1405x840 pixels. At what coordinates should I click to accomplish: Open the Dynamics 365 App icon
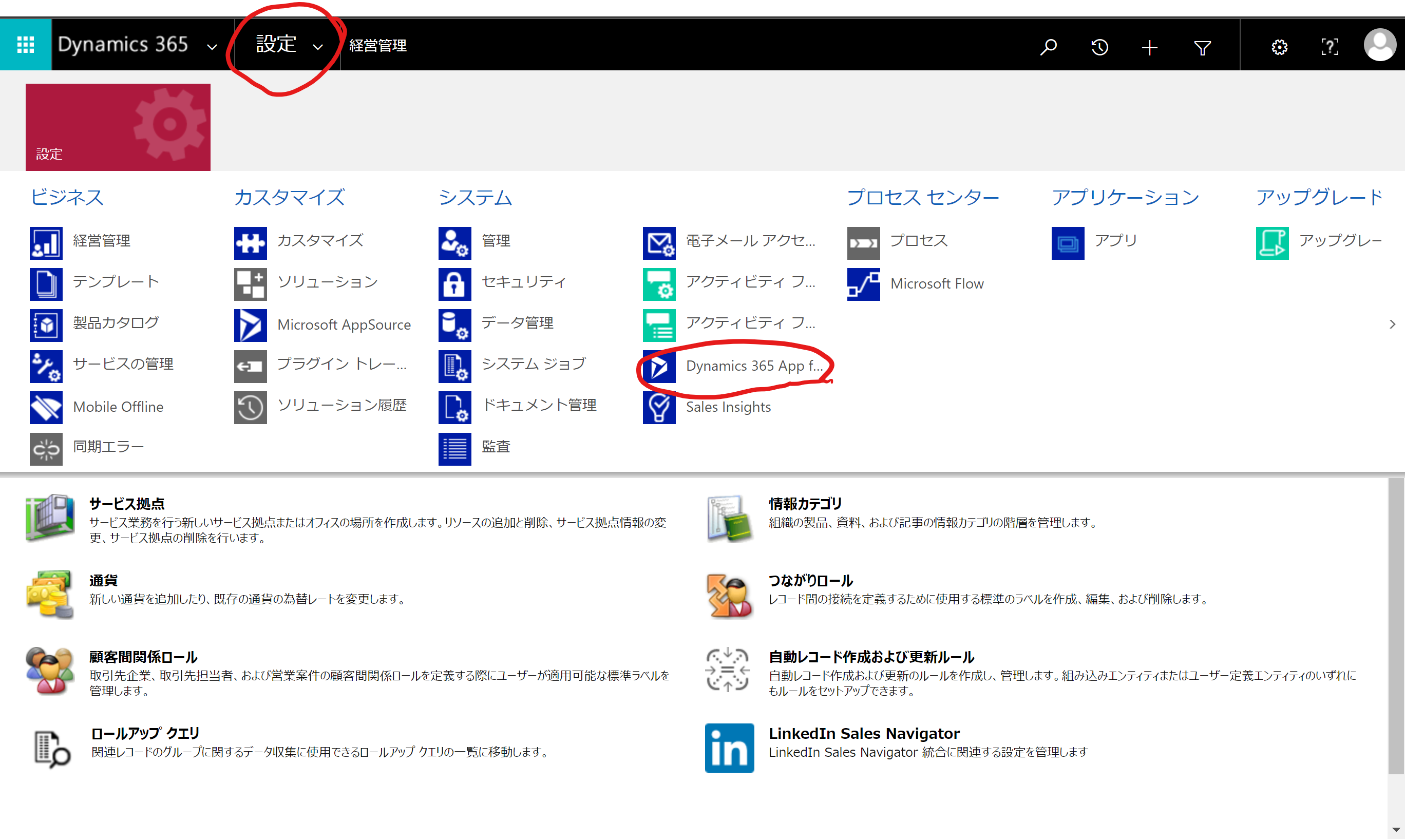pos(659,366)
